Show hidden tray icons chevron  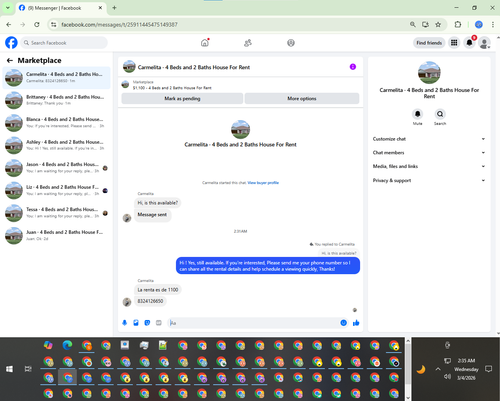(x=438, y=369)
